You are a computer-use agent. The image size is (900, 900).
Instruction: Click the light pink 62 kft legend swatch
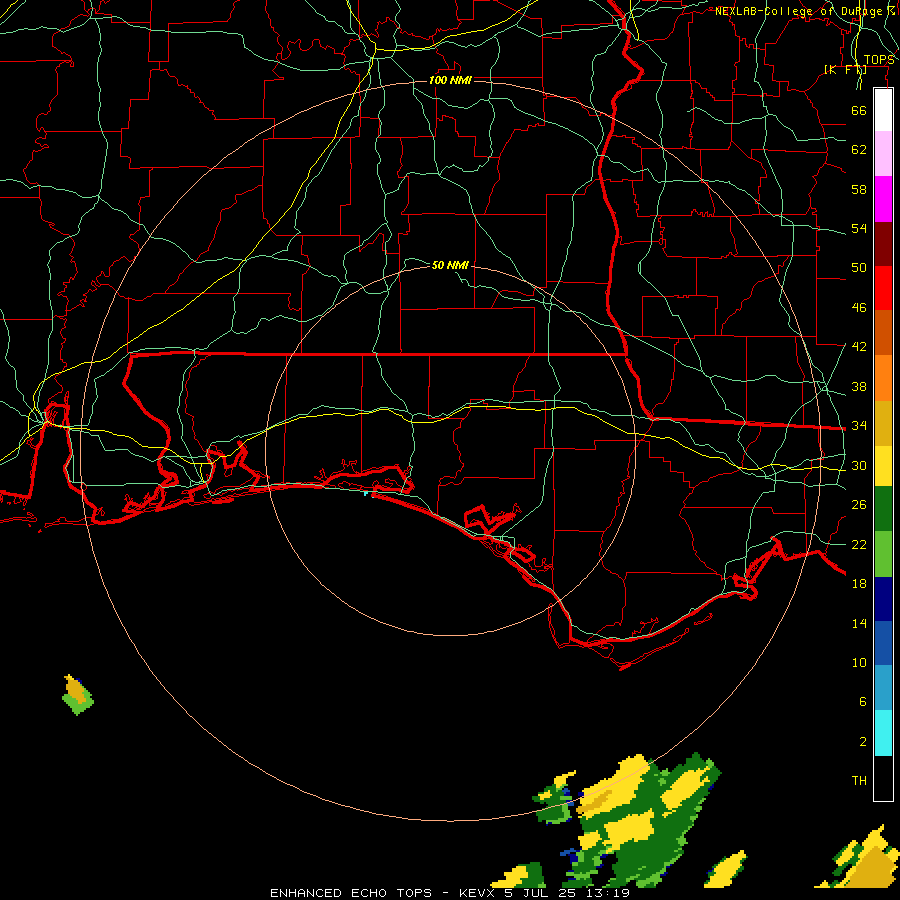(x=883, y=153)
